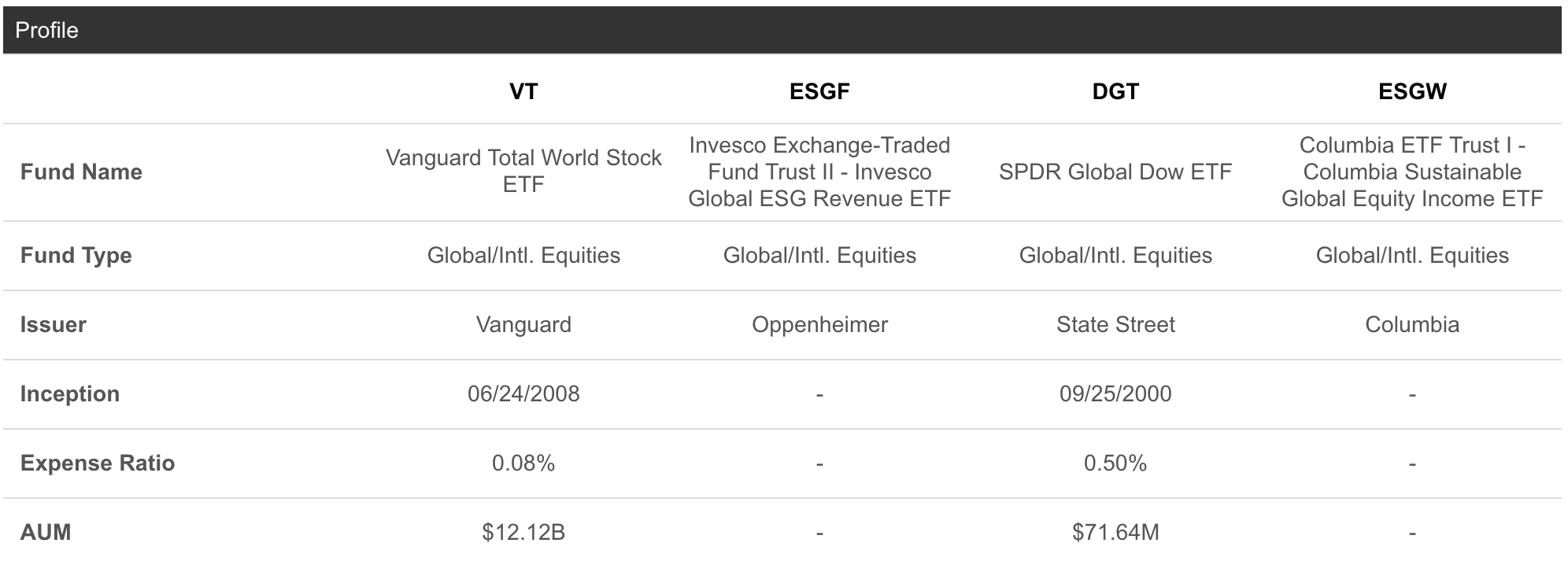Click the Vanguard issuer cell
Screen dimensions: 1568x565
coord(523,324)
